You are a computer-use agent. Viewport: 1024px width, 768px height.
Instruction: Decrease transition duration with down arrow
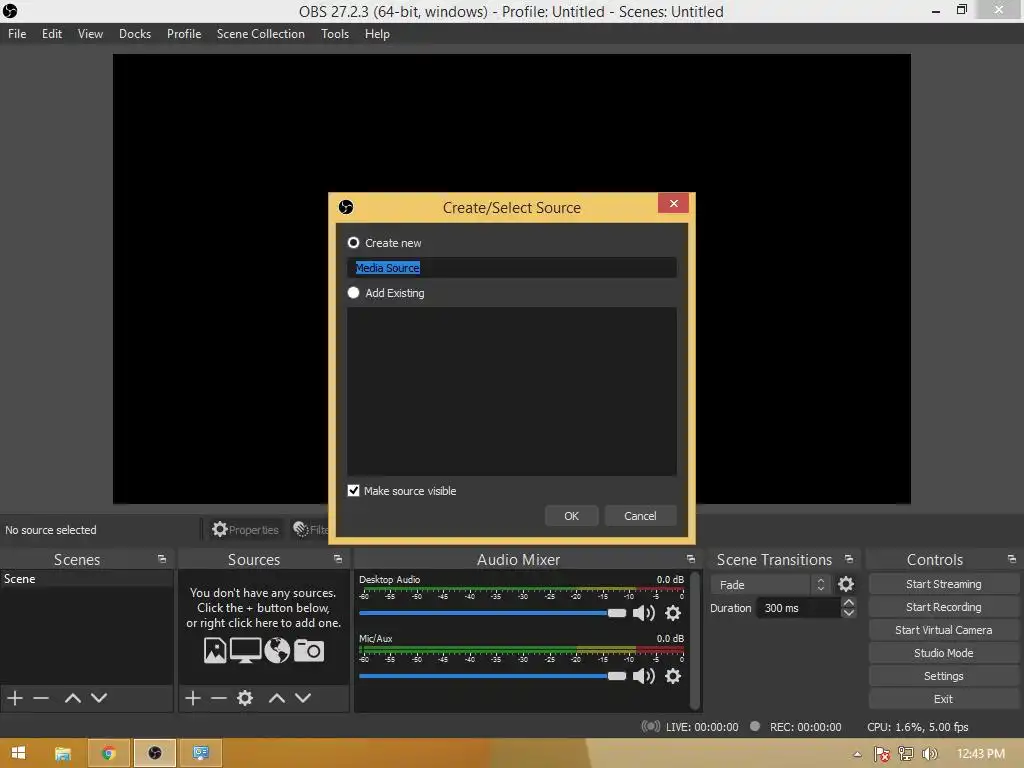[x=848, y=613]
